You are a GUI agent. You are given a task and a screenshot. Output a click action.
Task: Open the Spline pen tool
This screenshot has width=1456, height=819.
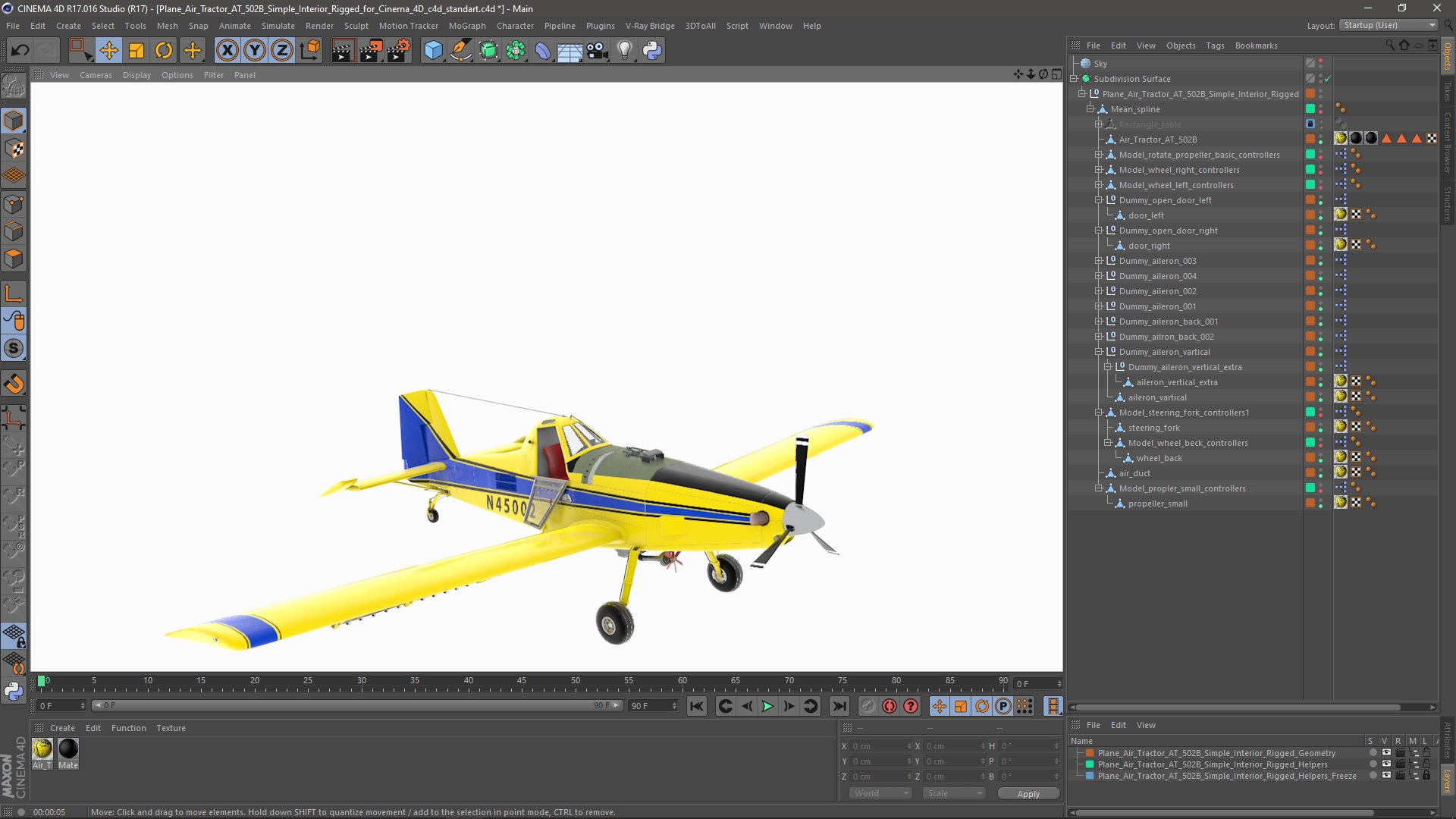pos(460,51)
